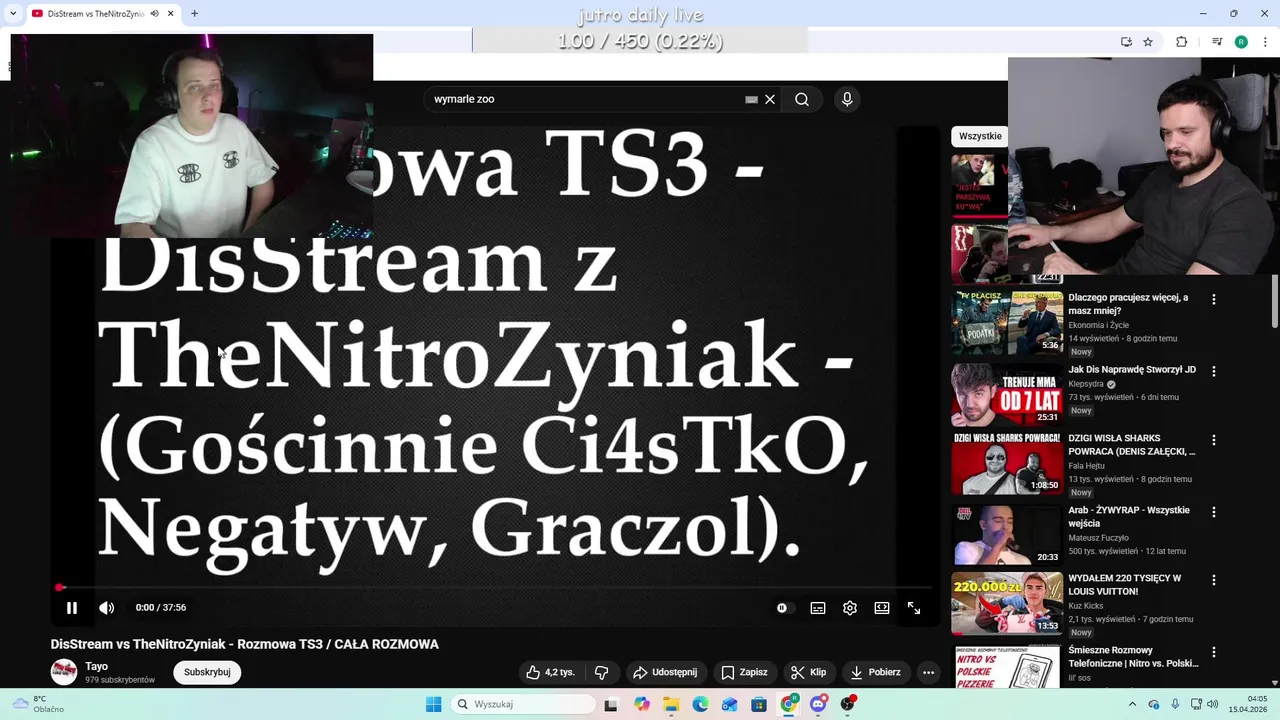The image size is (1280, 720).
Task: Open the Tayo channel avatar
Action: [x=64, y=672]
